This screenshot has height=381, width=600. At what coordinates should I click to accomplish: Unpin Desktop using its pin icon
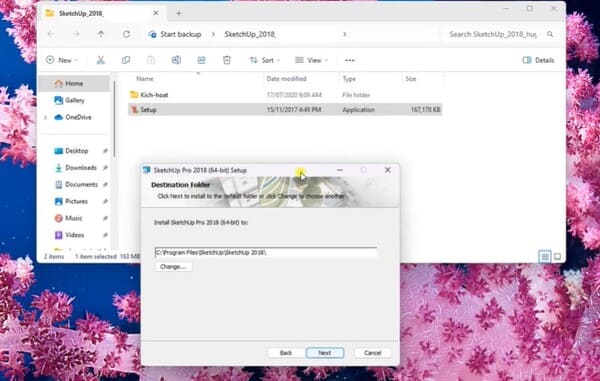coord(105,151)
